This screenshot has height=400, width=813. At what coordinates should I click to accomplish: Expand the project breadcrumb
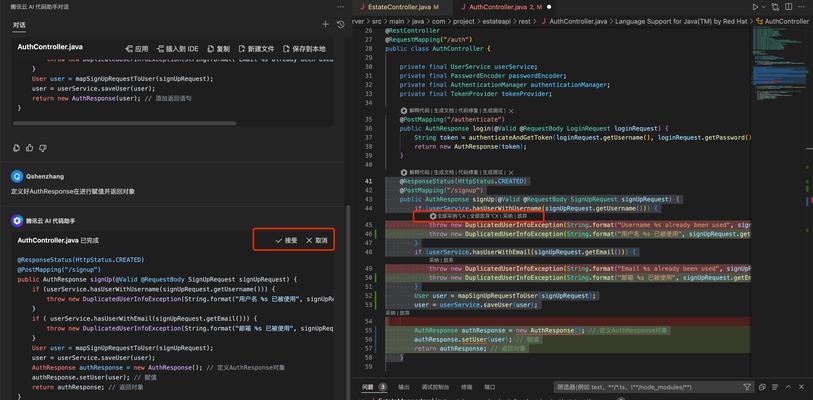pos(464,22)
